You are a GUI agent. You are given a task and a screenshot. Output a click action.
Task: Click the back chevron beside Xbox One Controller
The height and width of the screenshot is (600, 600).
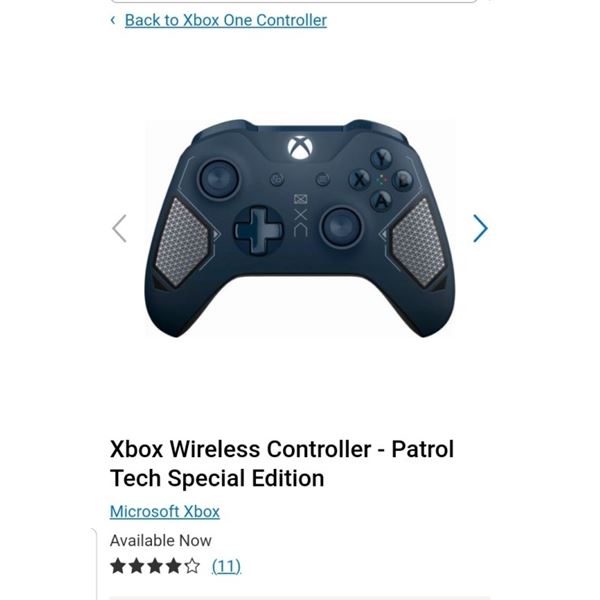(x=113, y=20)
